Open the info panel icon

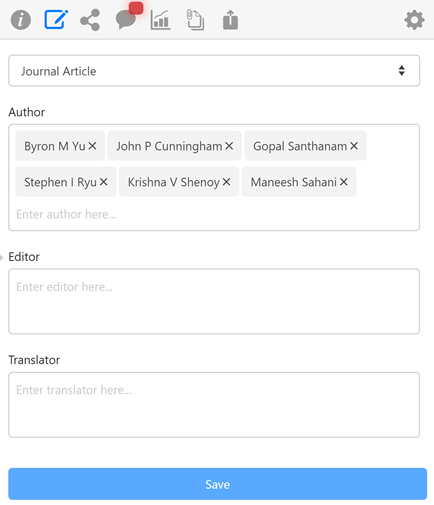coord(21,20)
